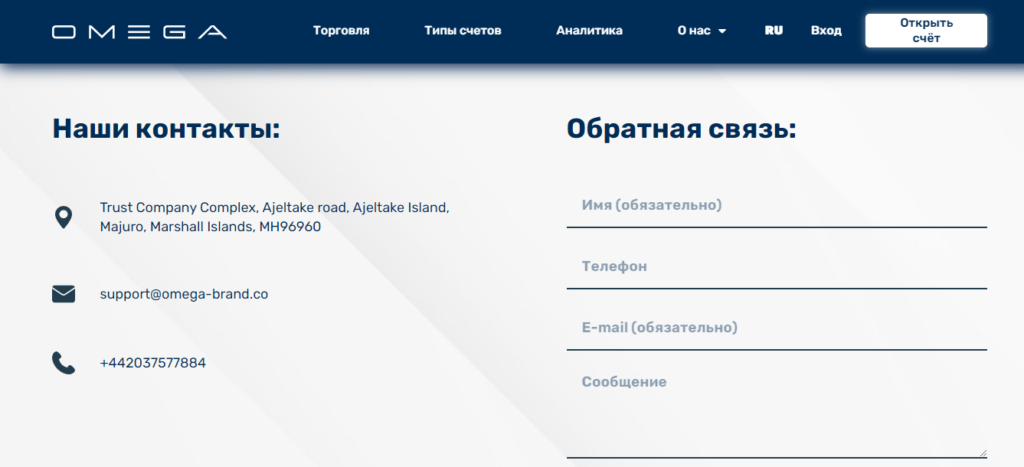This screenshot has height=467, width=1024.
Task: Expand the О нас dropdown
Action: tap(701, 31)
